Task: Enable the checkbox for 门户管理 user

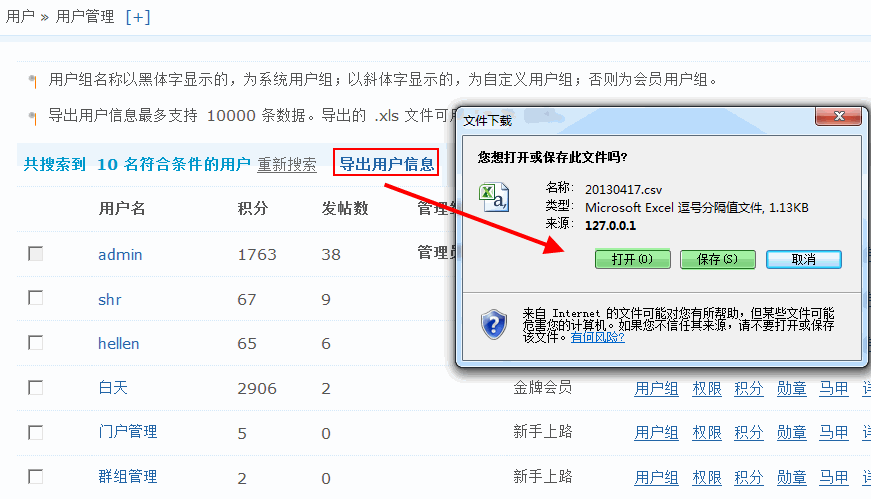Action: [x=36, y=432]
